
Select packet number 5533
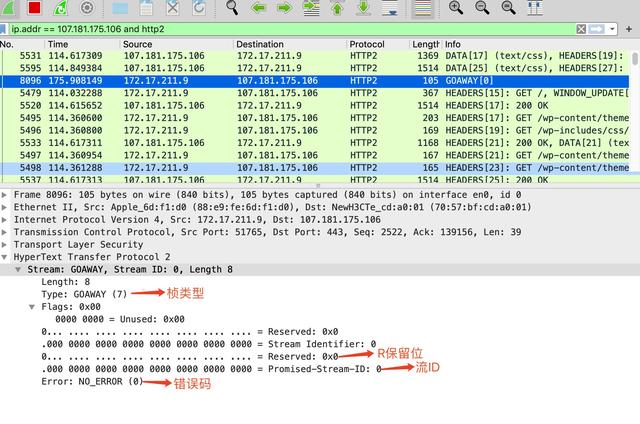[314, 143]
